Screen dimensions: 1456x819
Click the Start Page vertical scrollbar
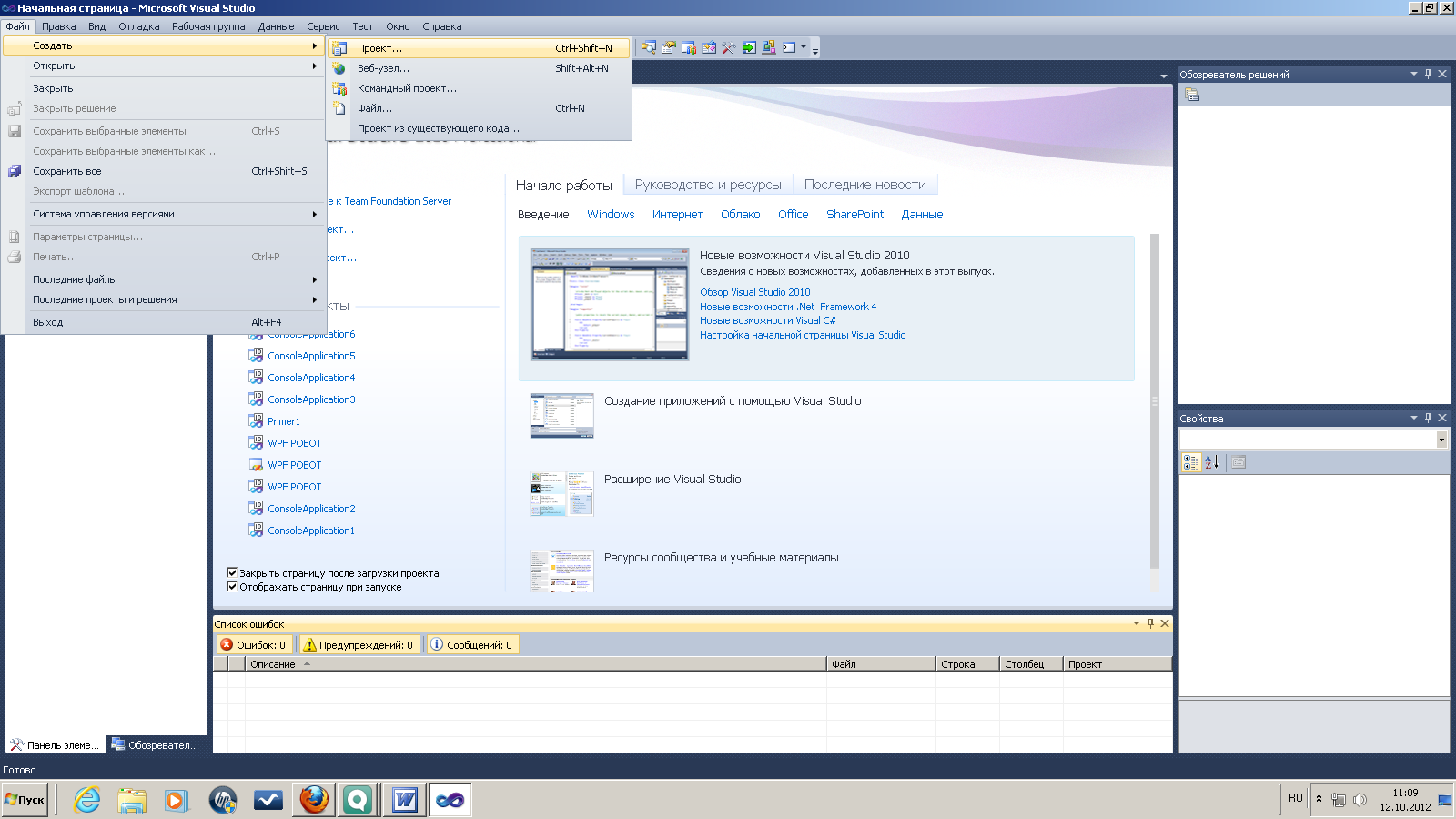tap(1155, 400)
